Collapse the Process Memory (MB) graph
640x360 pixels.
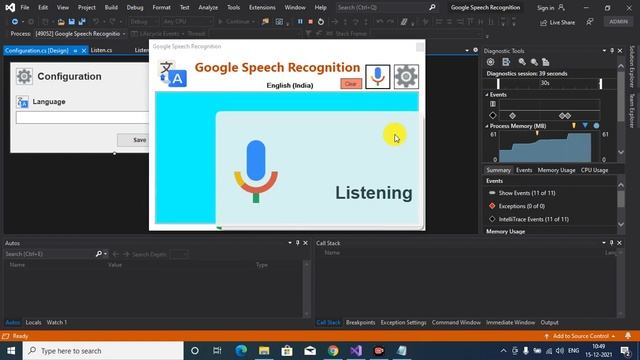coord(487,126)
